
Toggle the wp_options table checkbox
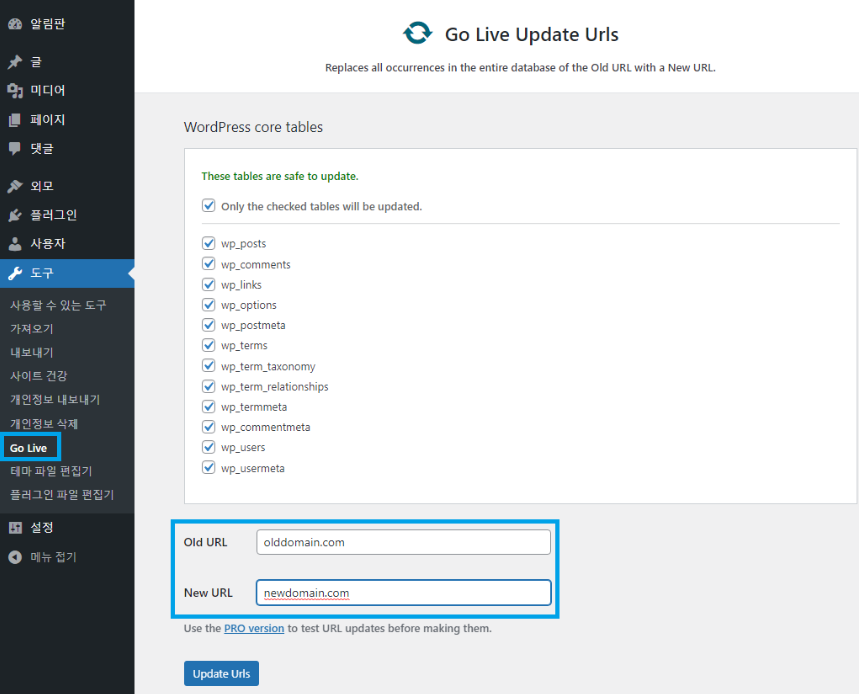click(x=209, y=305)
